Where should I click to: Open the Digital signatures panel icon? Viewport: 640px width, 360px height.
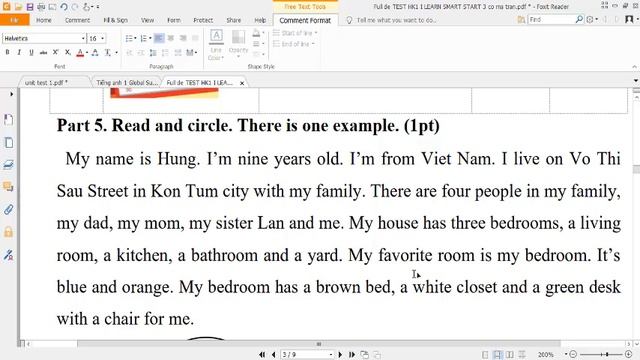(9, 256)
